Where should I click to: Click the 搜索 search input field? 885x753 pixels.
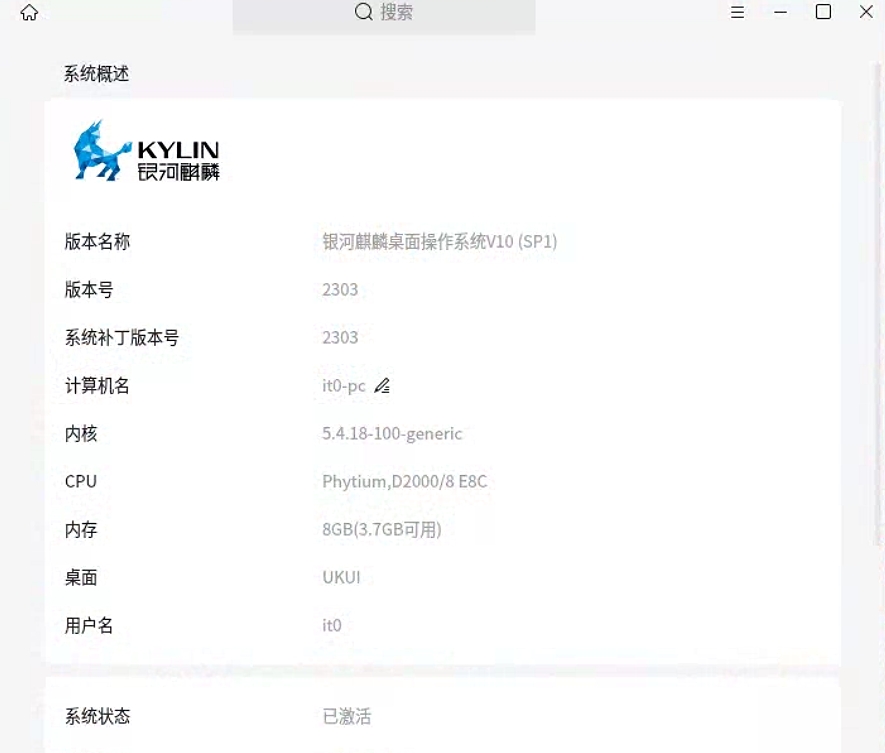[400, 13]
